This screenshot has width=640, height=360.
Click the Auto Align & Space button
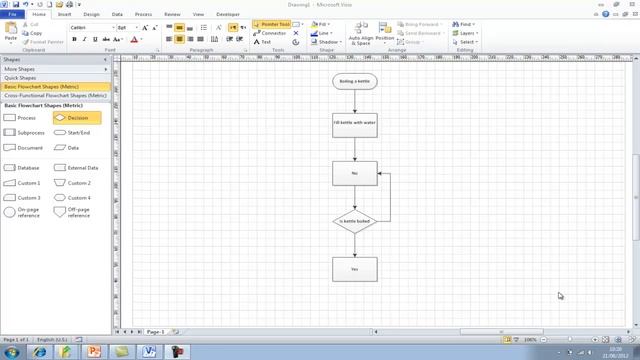[x=361, y=33]
